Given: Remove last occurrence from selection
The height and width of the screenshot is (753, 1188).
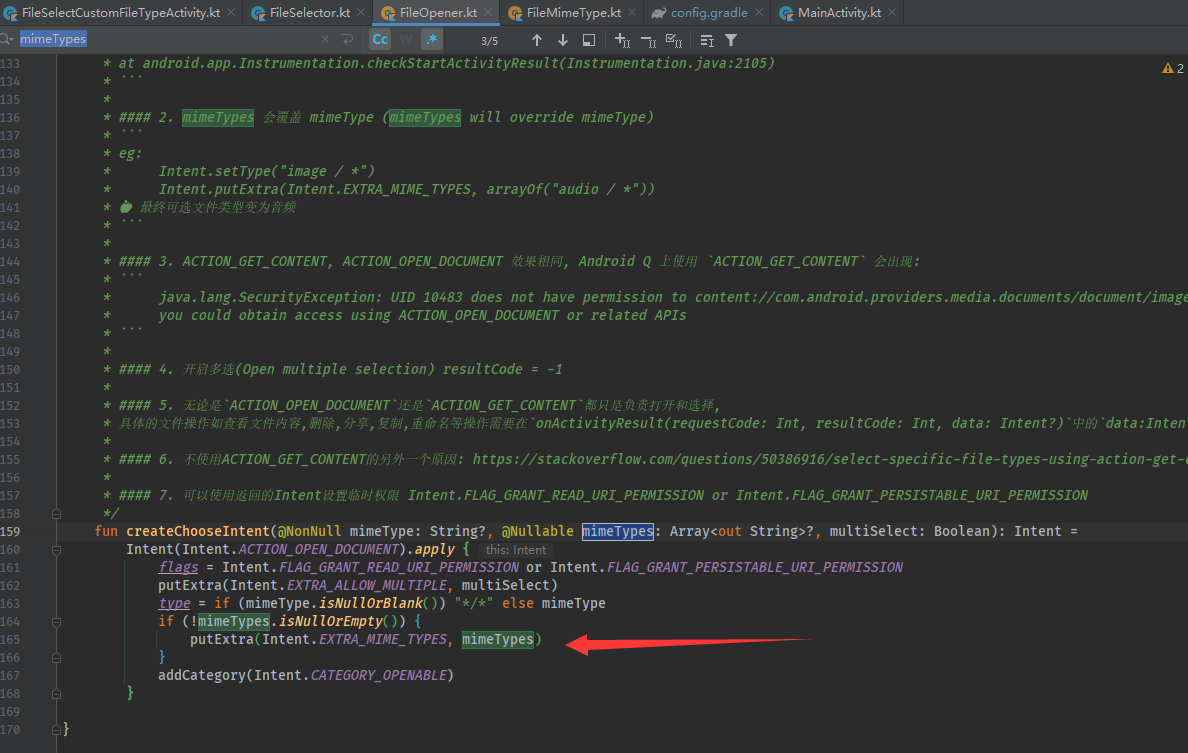Looking at the screenshot, I should click(x=648, y=40).
